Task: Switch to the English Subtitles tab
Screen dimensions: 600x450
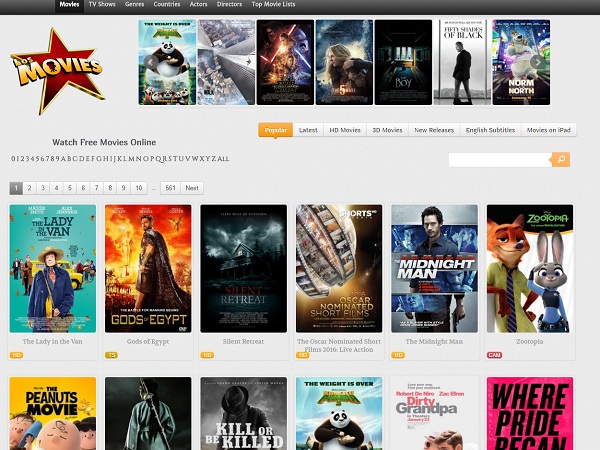Action: (x=490, y=130)
